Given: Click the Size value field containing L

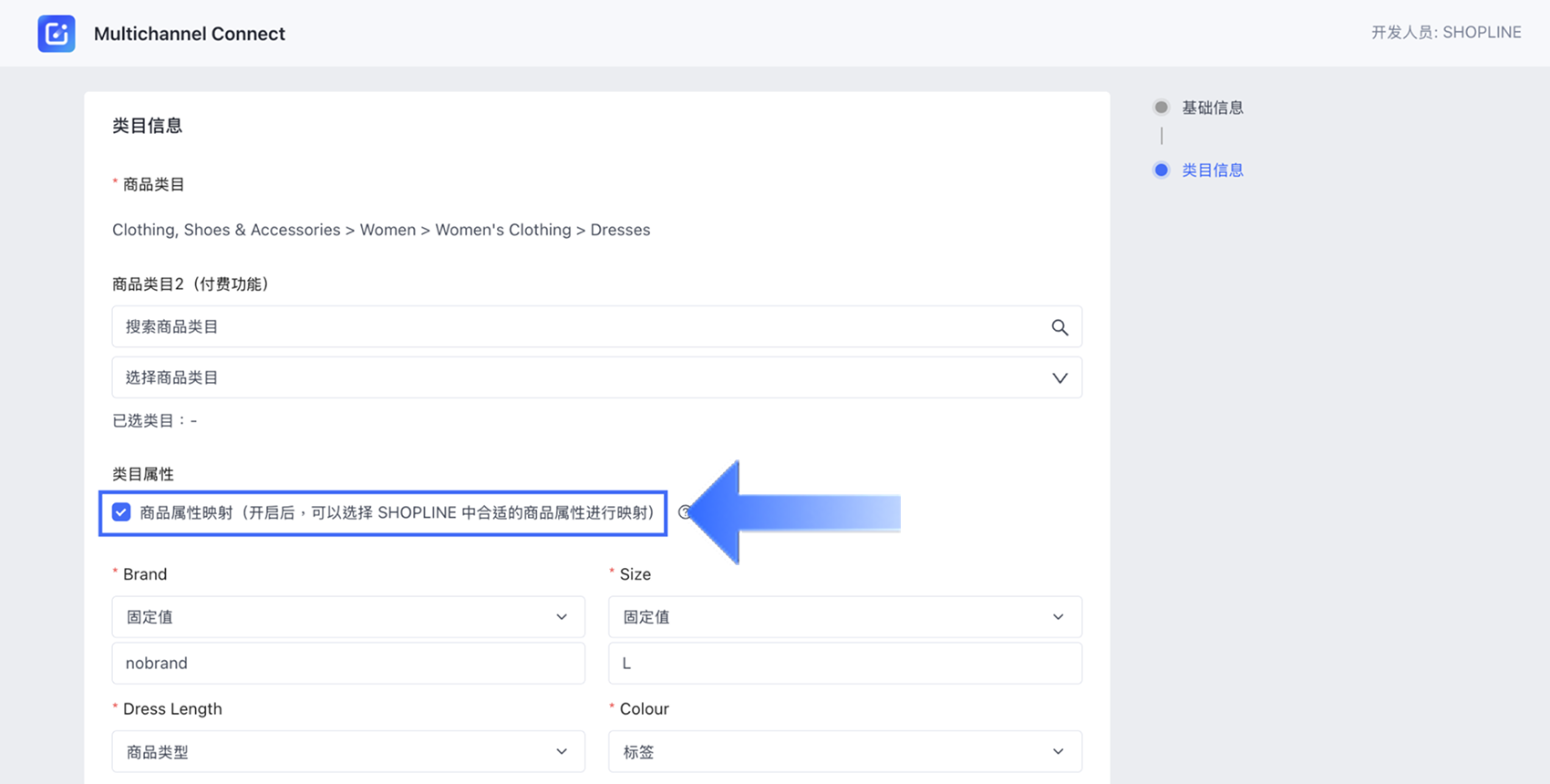Looking at the screenshot, I should click(844, 664).
